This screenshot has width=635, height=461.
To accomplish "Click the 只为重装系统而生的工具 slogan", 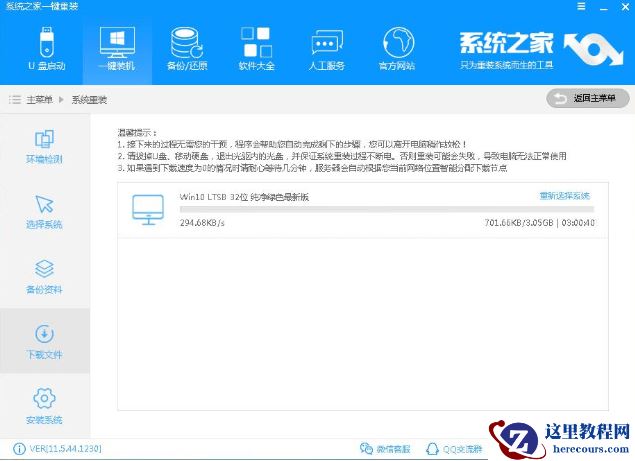I will [507, 65].
